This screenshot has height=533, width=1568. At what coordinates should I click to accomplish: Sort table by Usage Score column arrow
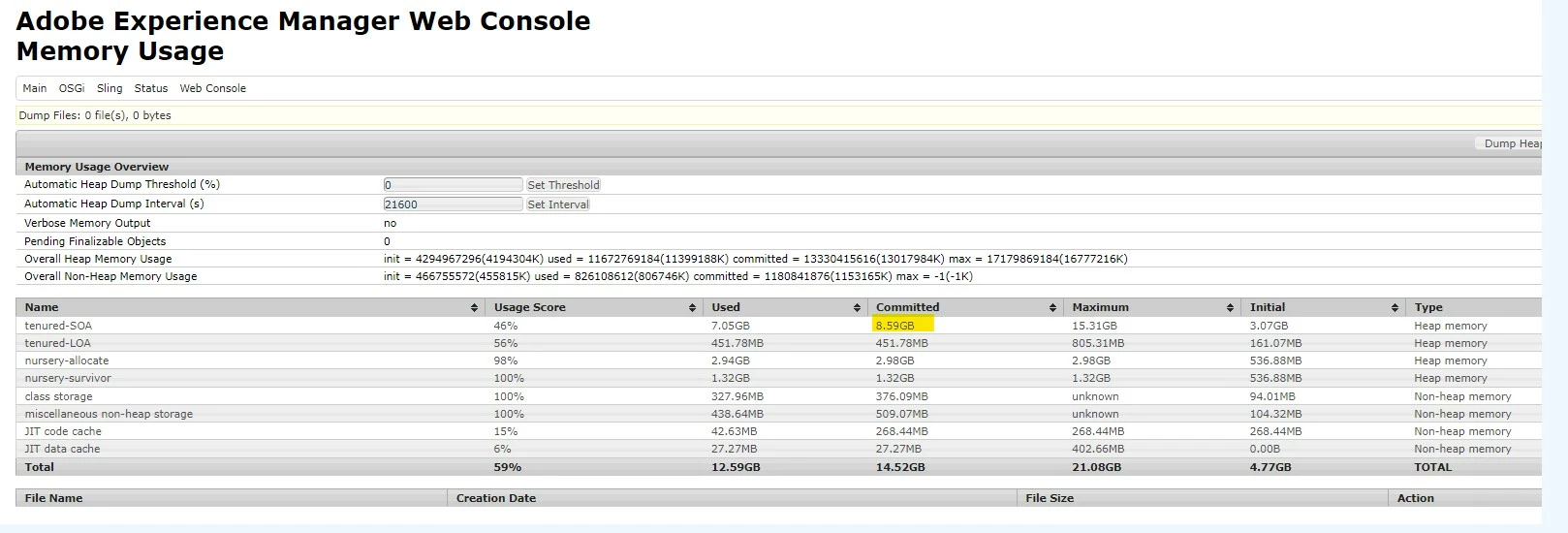click(x=692, y=308)
